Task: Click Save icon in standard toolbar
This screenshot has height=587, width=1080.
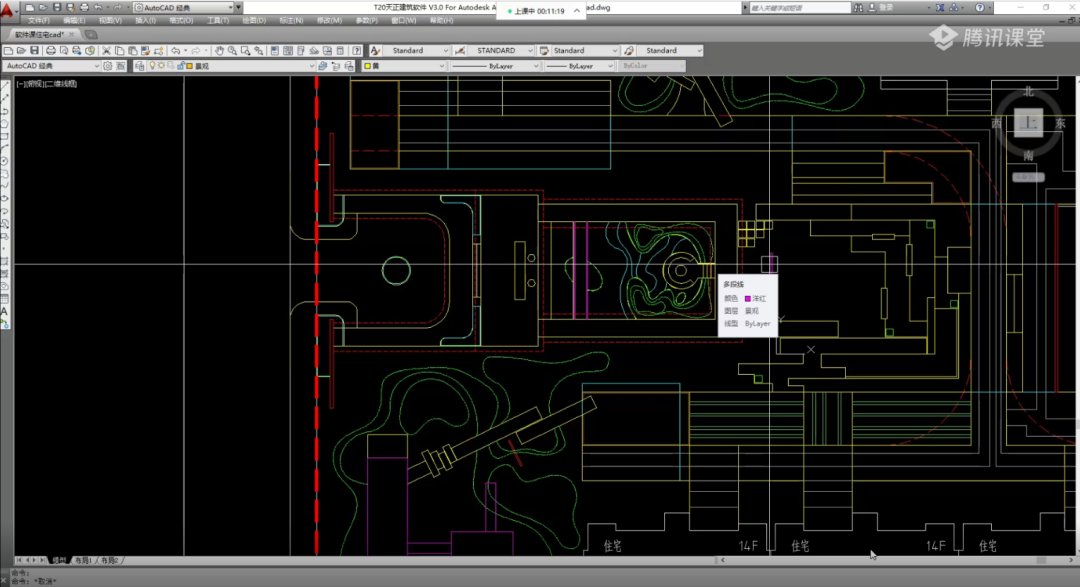Action: click(x=34, y=51)
